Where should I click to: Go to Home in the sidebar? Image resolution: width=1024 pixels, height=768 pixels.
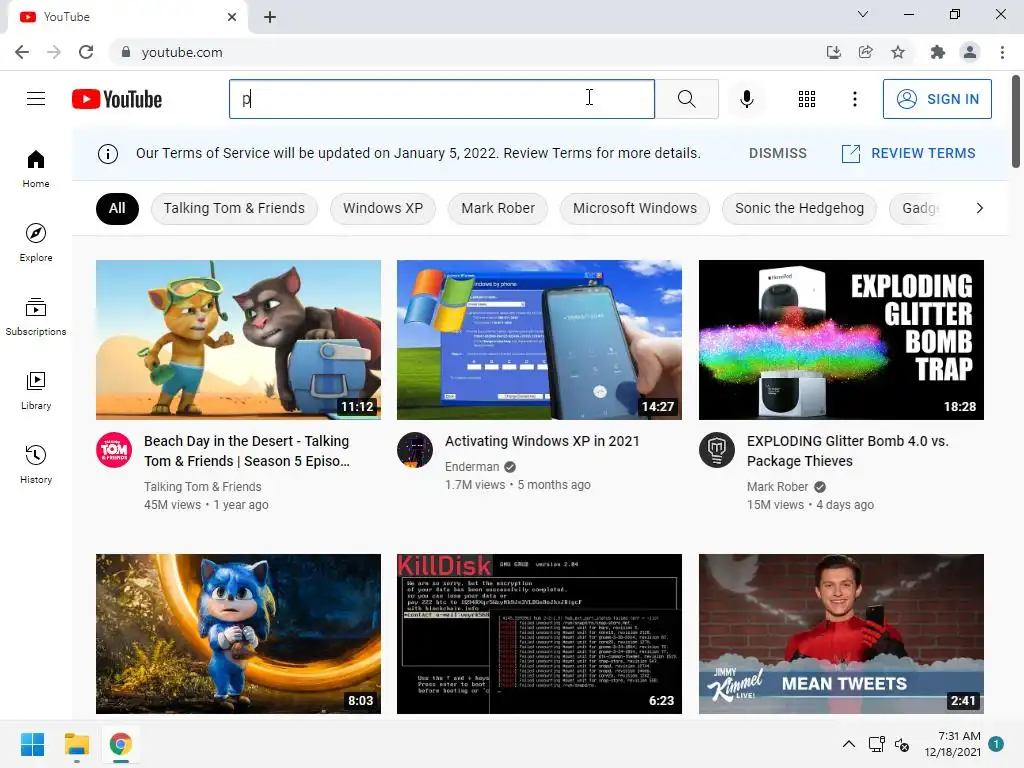click(36, 168)
